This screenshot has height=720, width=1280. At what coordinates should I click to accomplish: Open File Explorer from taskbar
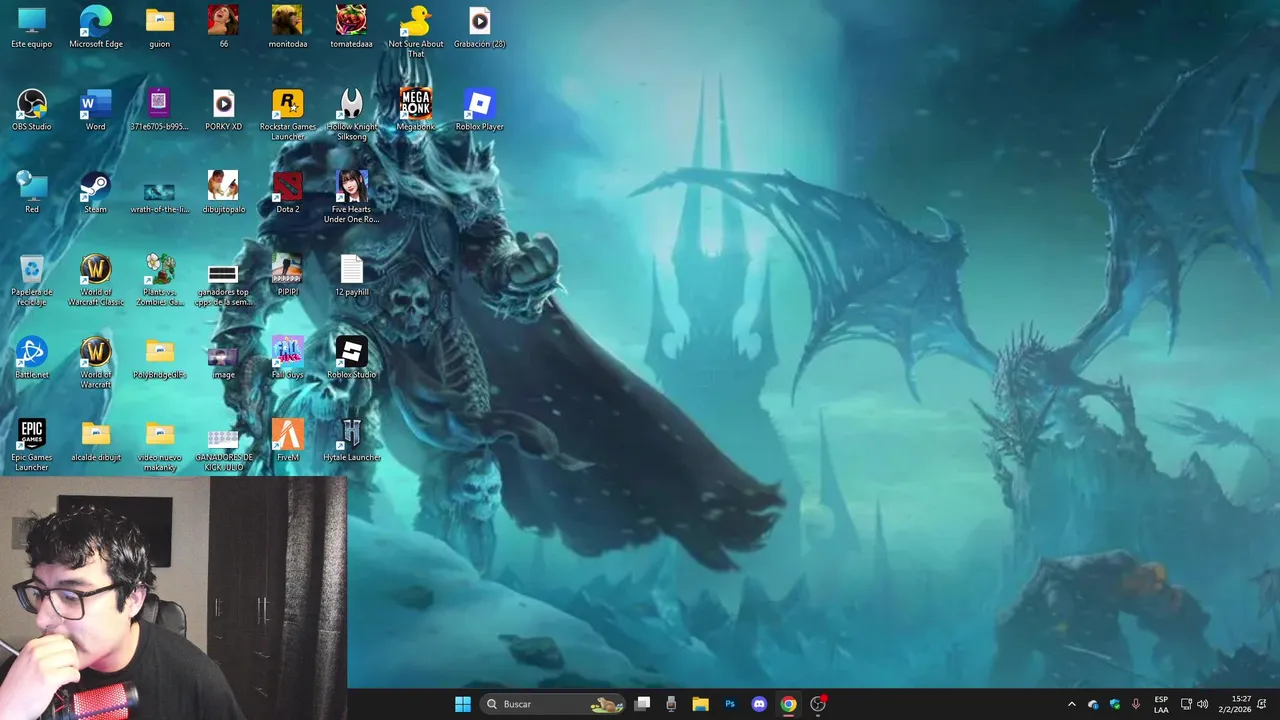point(700,704)
